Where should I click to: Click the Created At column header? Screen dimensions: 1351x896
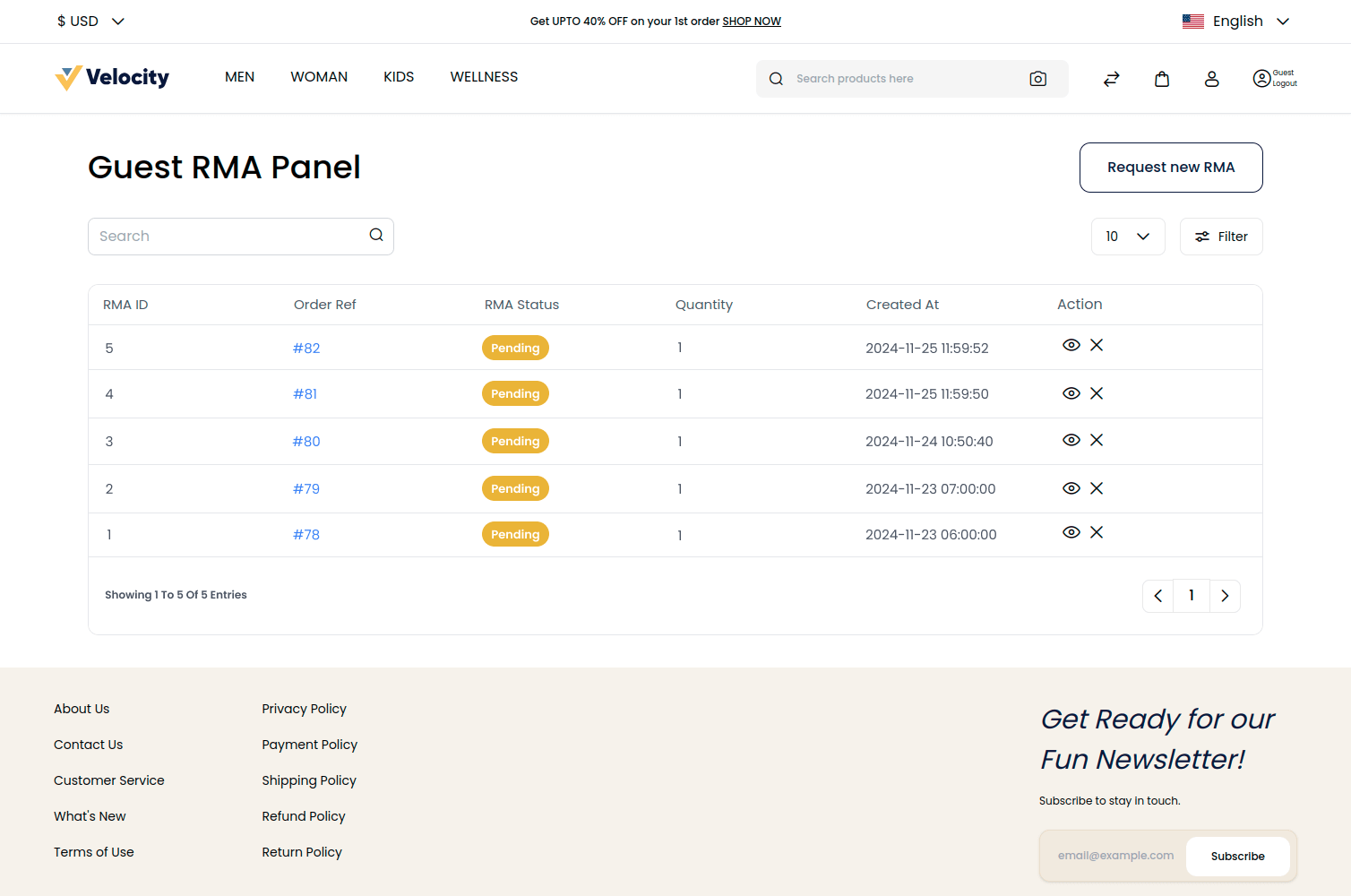[x=902, y=305]
